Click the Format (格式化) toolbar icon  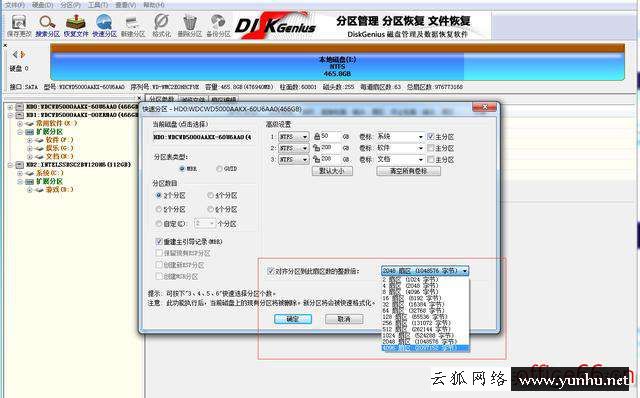pyautogui.click(x=161, y=26)
